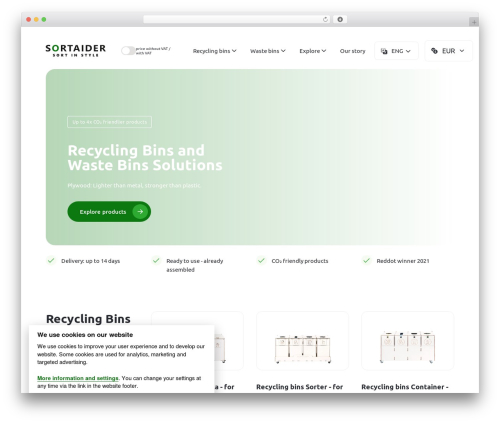Click the Recycling Bins section heading

coord(88,319)
